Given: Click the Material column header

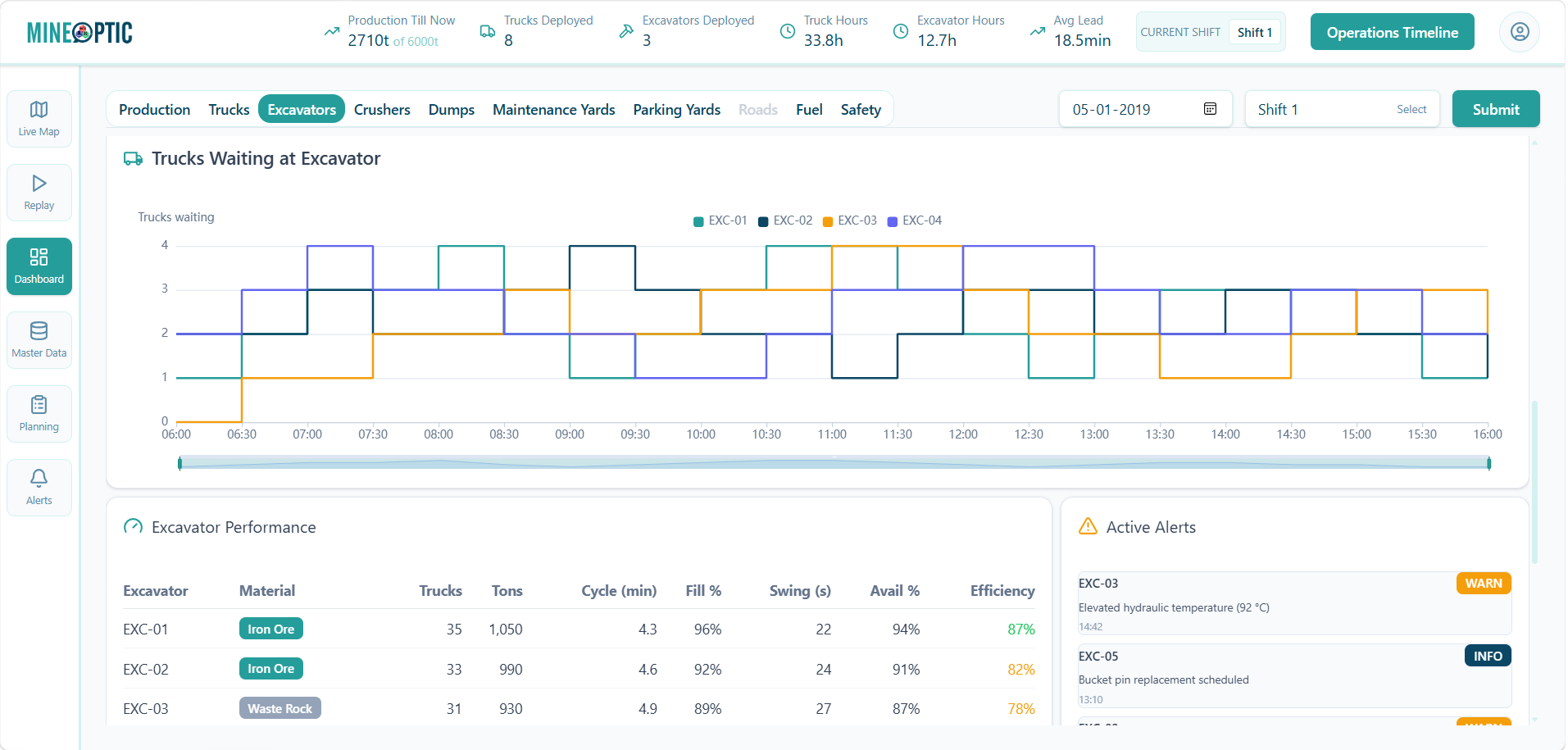Looking at the screenshot, I should (267, 591).
